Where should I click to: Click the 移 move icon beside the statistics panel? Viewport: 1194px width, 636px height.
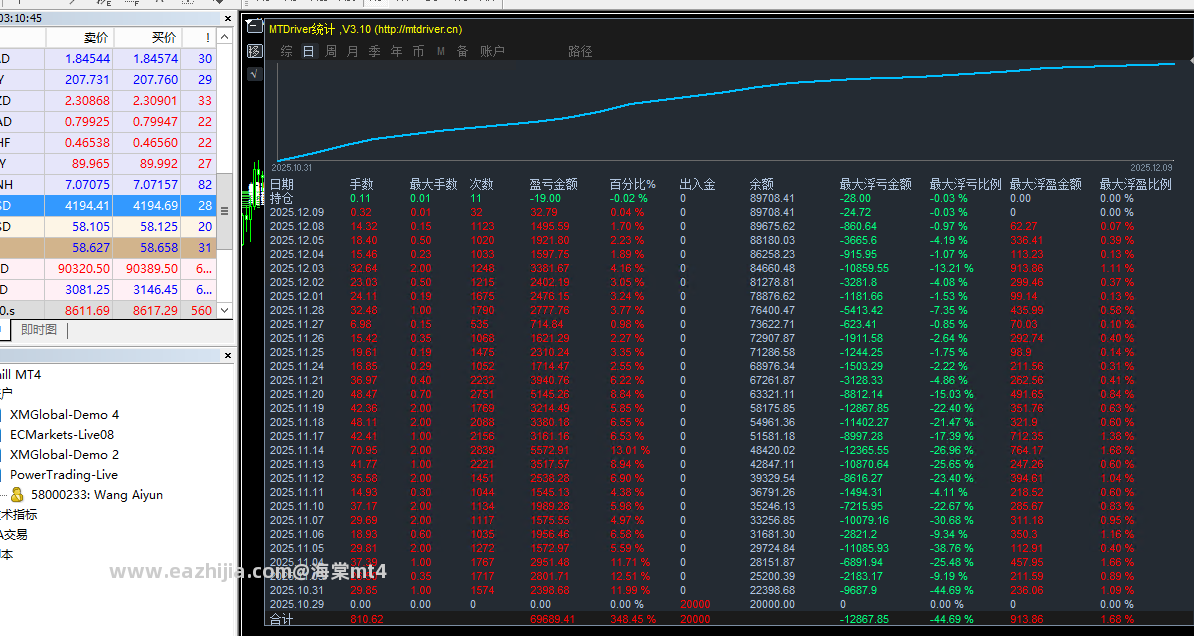pos(255,51)
